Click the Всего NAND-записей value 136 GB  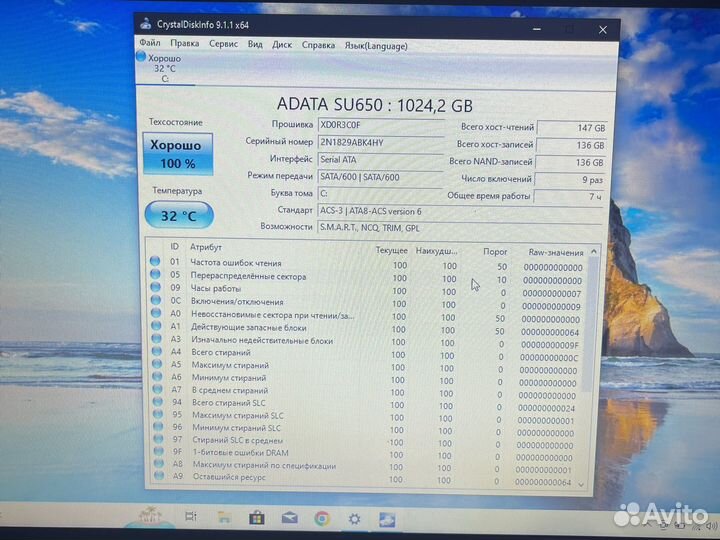(570, 163)
